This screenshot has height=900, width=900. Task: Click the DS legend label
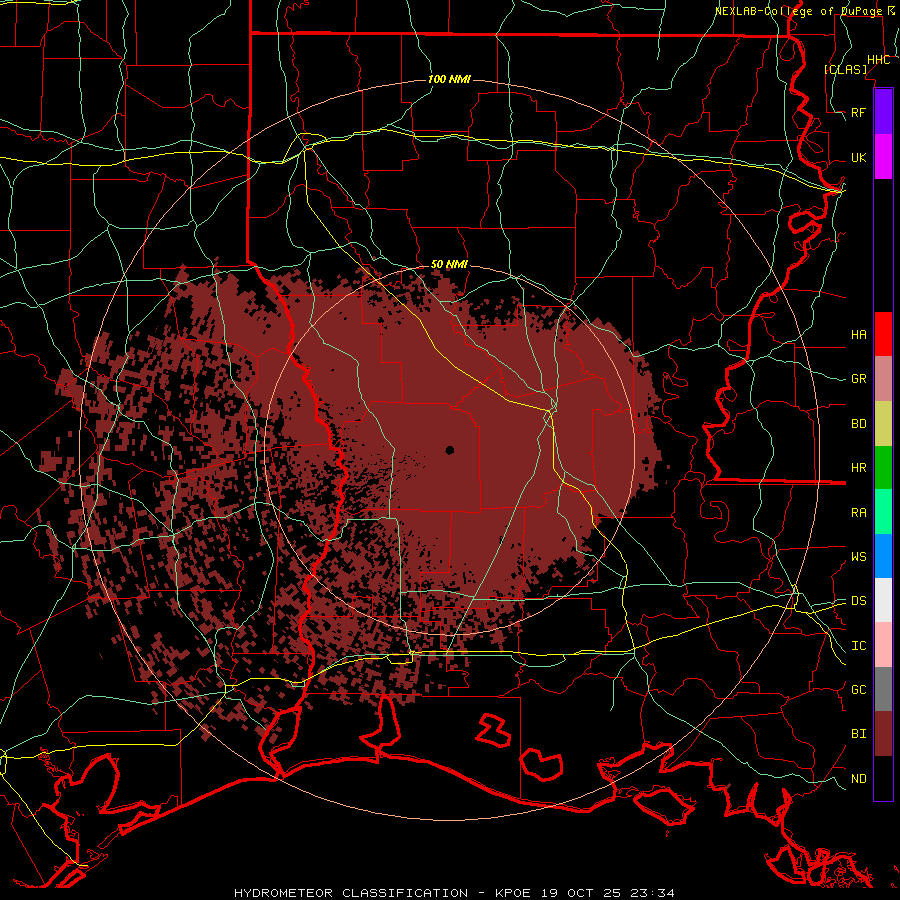[859, 601]
